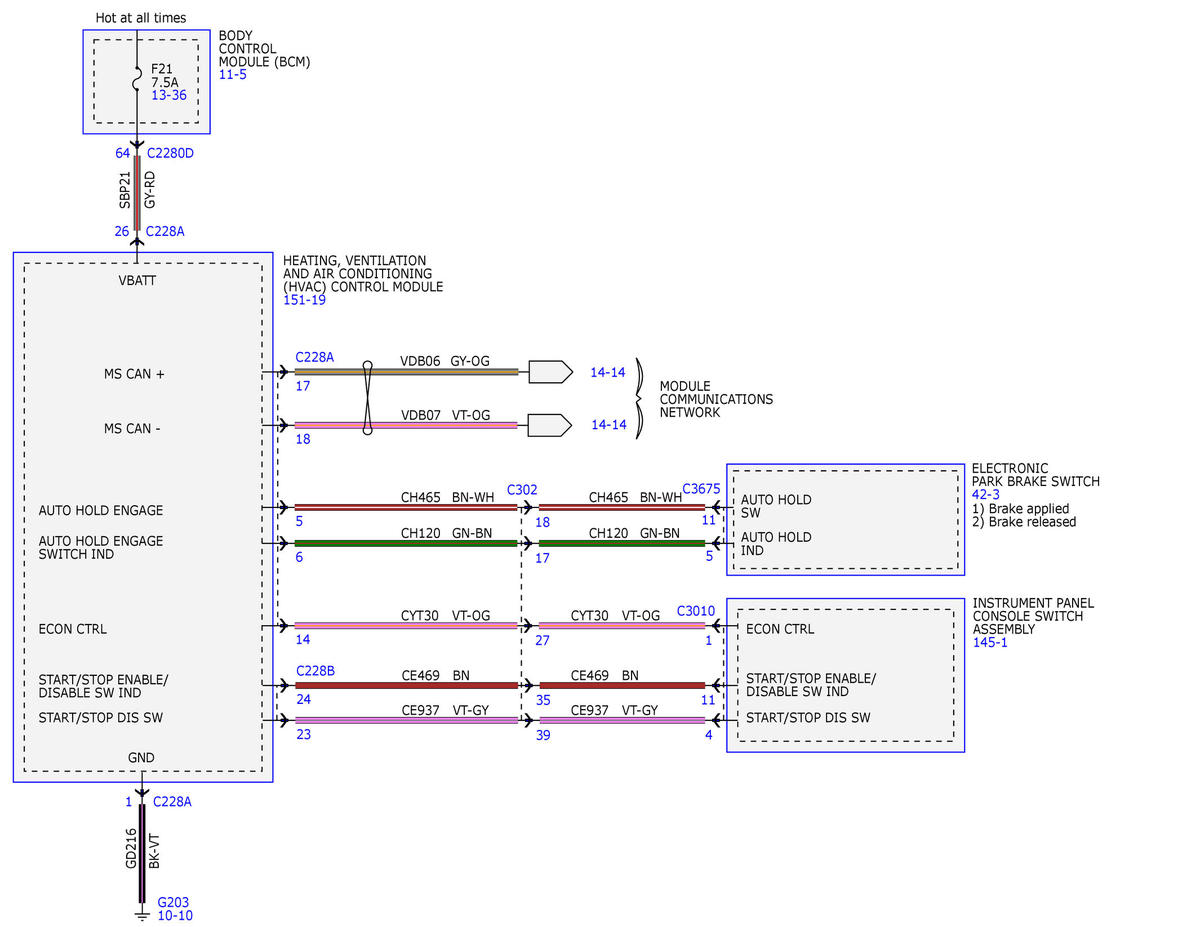Open the 42-3 Electronic Park Brake Switch link

click(x=986, y=495)
